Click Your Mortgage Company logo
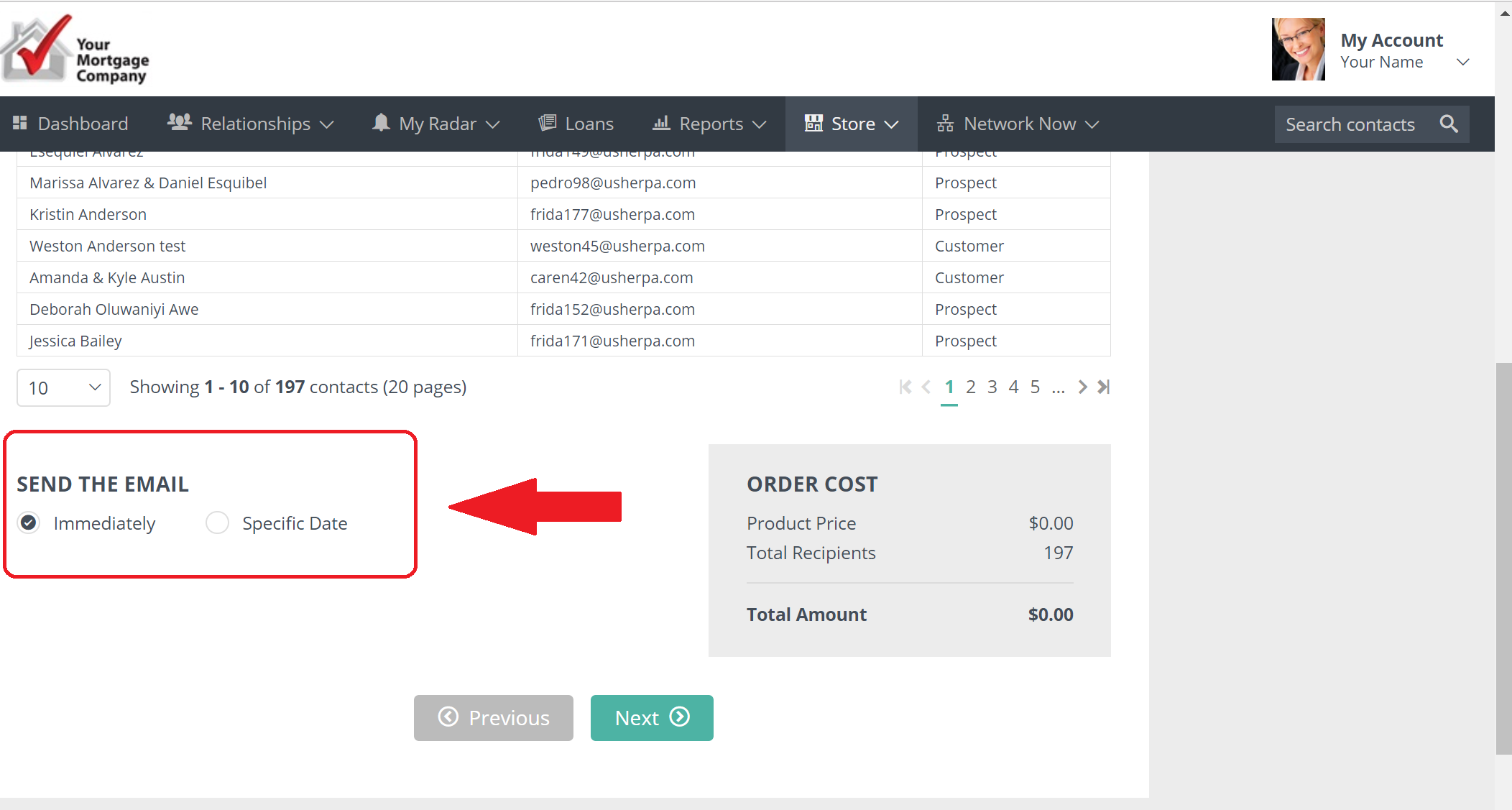Viewport: 1512px width, 810px height. click(x=75, y=50)
